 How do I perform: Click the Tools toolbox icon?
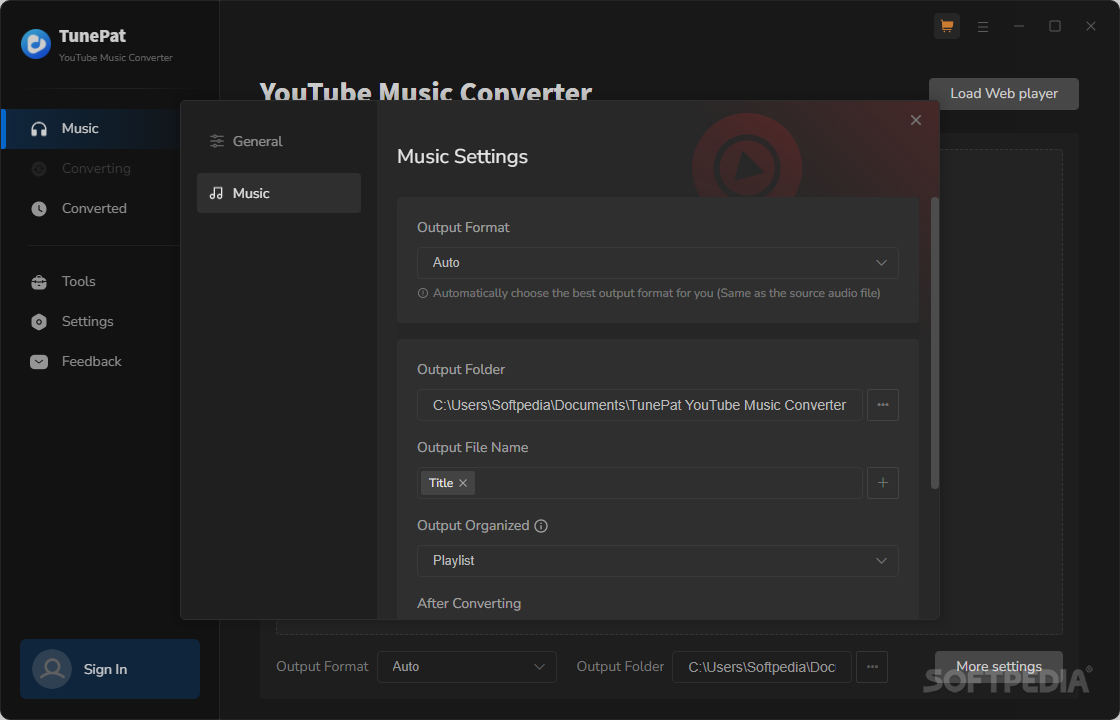tap(39, 281)
